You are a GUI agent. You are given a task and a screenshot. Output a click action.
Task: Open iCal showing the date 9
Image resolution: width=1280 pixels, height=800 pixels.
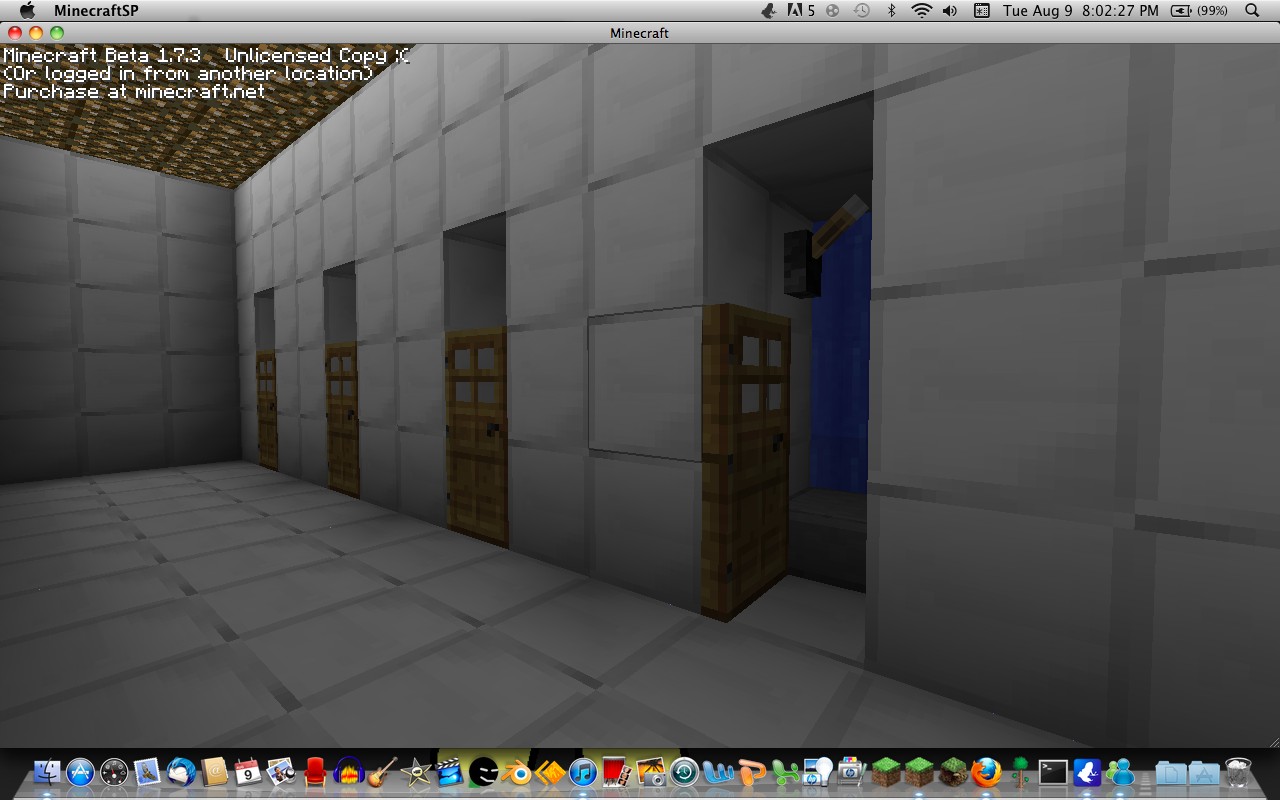[x=246, y=771]
